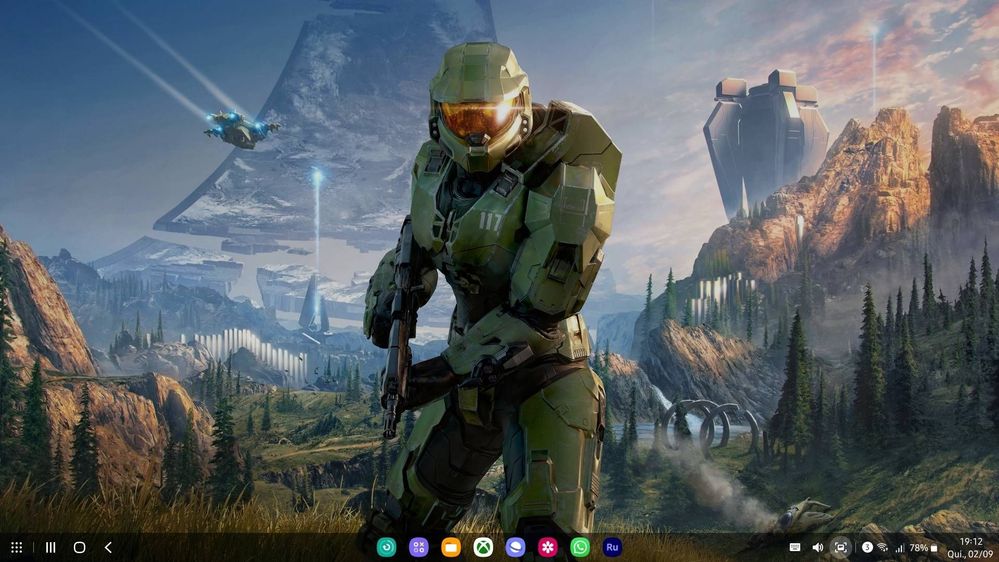Open the Adobe Premiere Rush app
The height and width of the screenshot is (562, 999).
(x=612, y=547)
